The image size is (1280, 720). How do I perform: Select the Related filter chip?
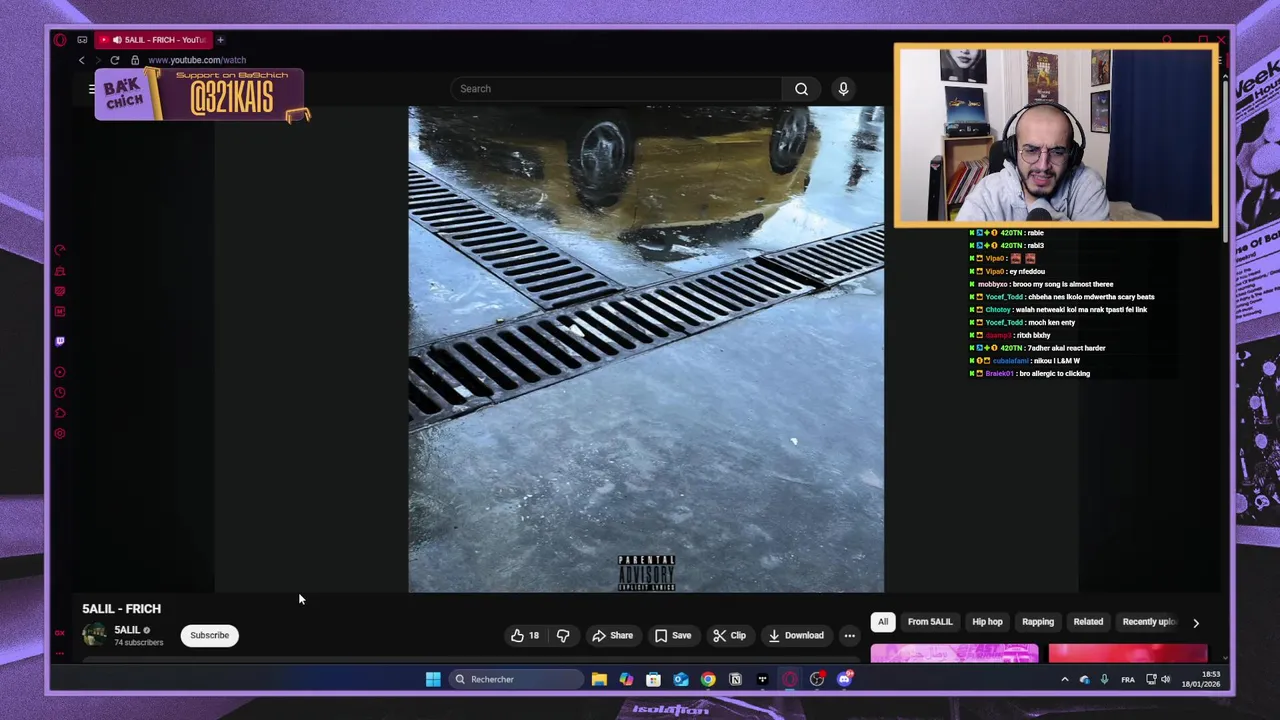coord(1088,622)
